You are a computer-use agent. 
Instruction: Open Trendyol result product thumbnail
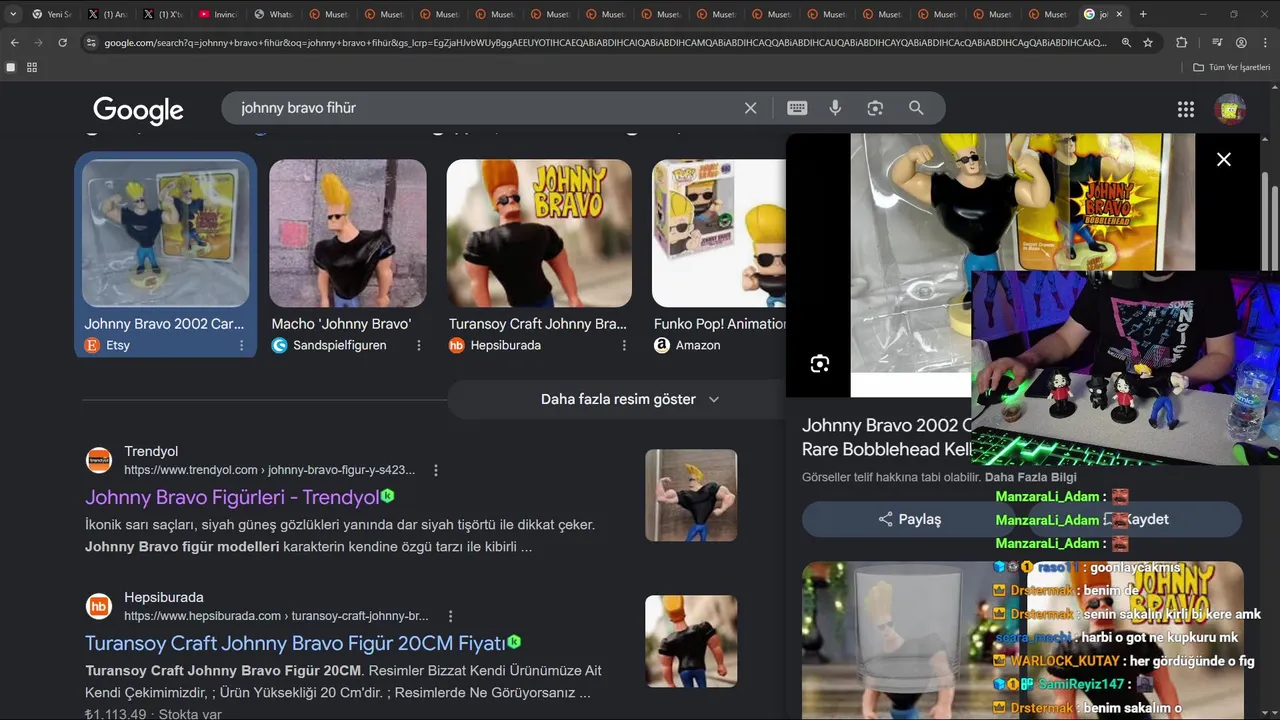tap(691, 495)
